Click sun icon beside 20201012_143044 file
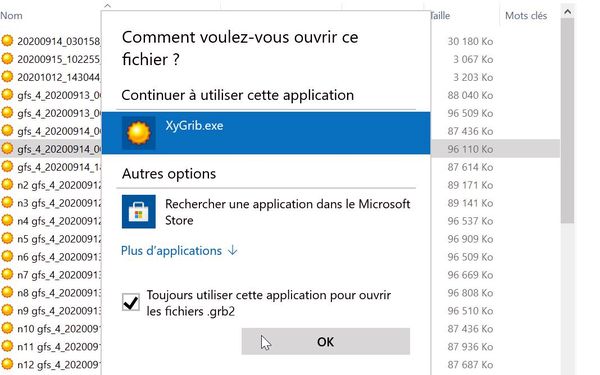600x375 pixels. click(x=7, y=76)
